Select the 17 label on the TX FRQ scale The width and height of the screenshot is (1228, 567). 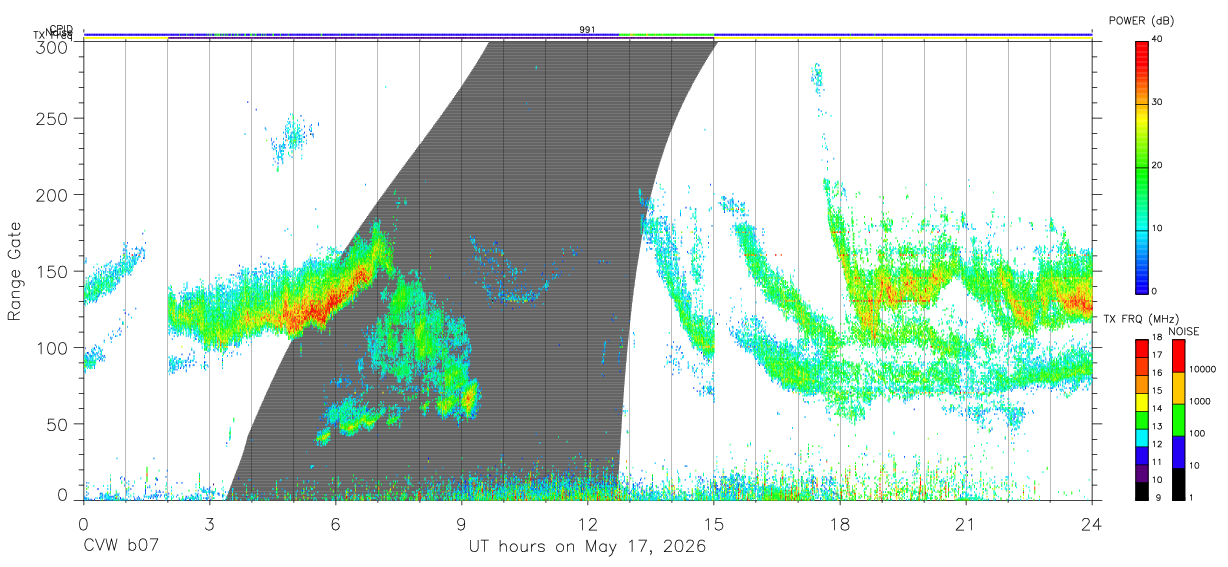1157,355
